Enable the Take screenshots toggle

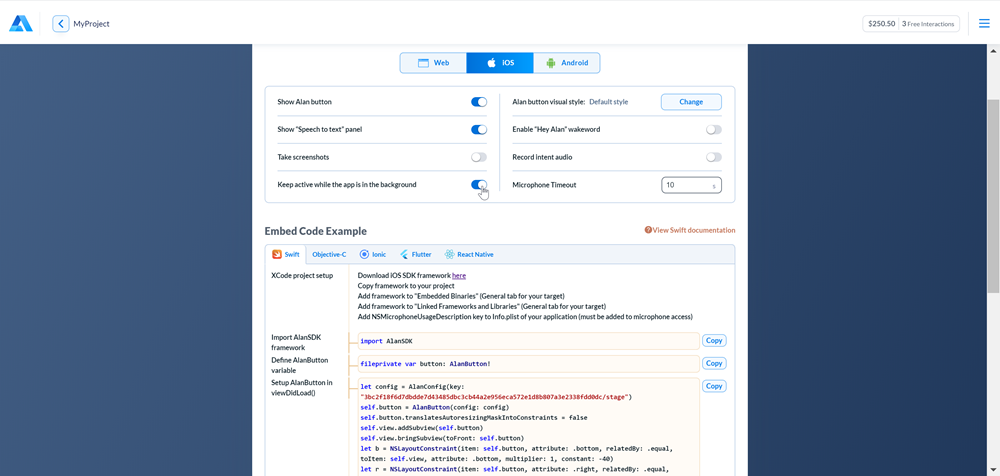click(x=479, y=157)
